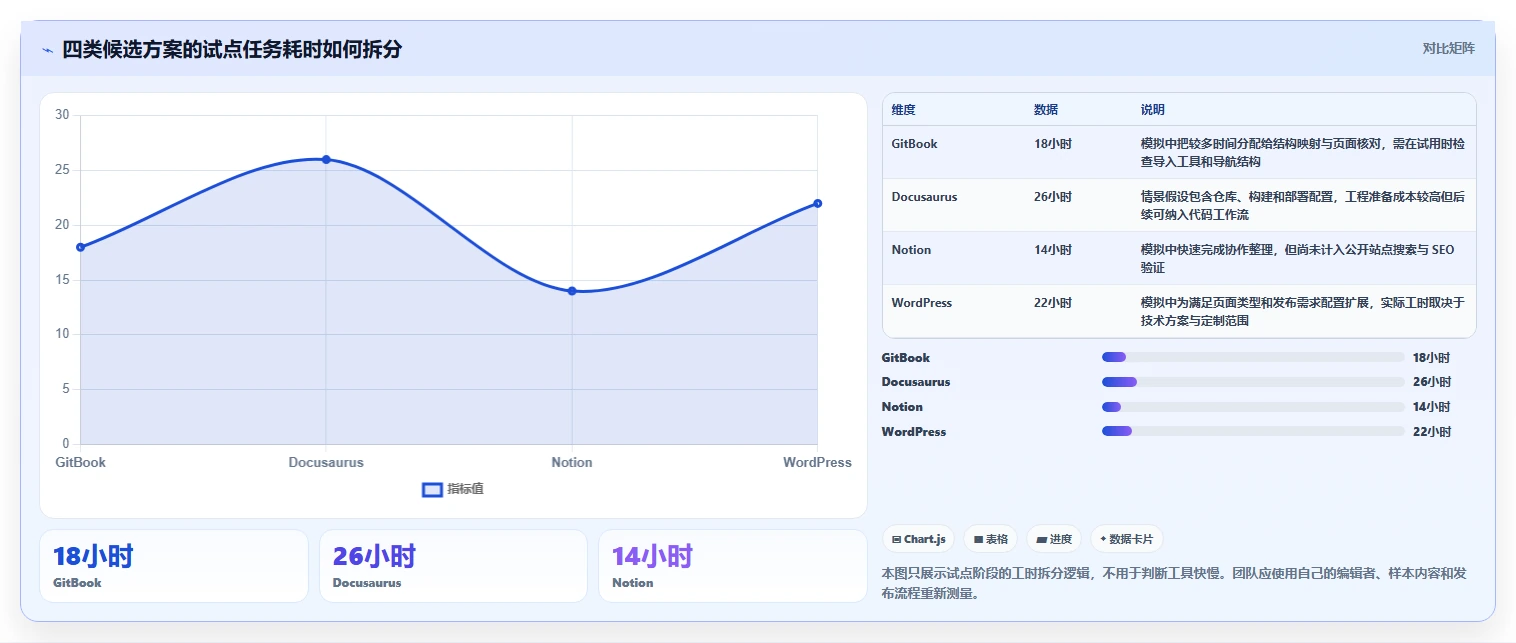Click the 对比矩阵 label

coord(1448,48)
